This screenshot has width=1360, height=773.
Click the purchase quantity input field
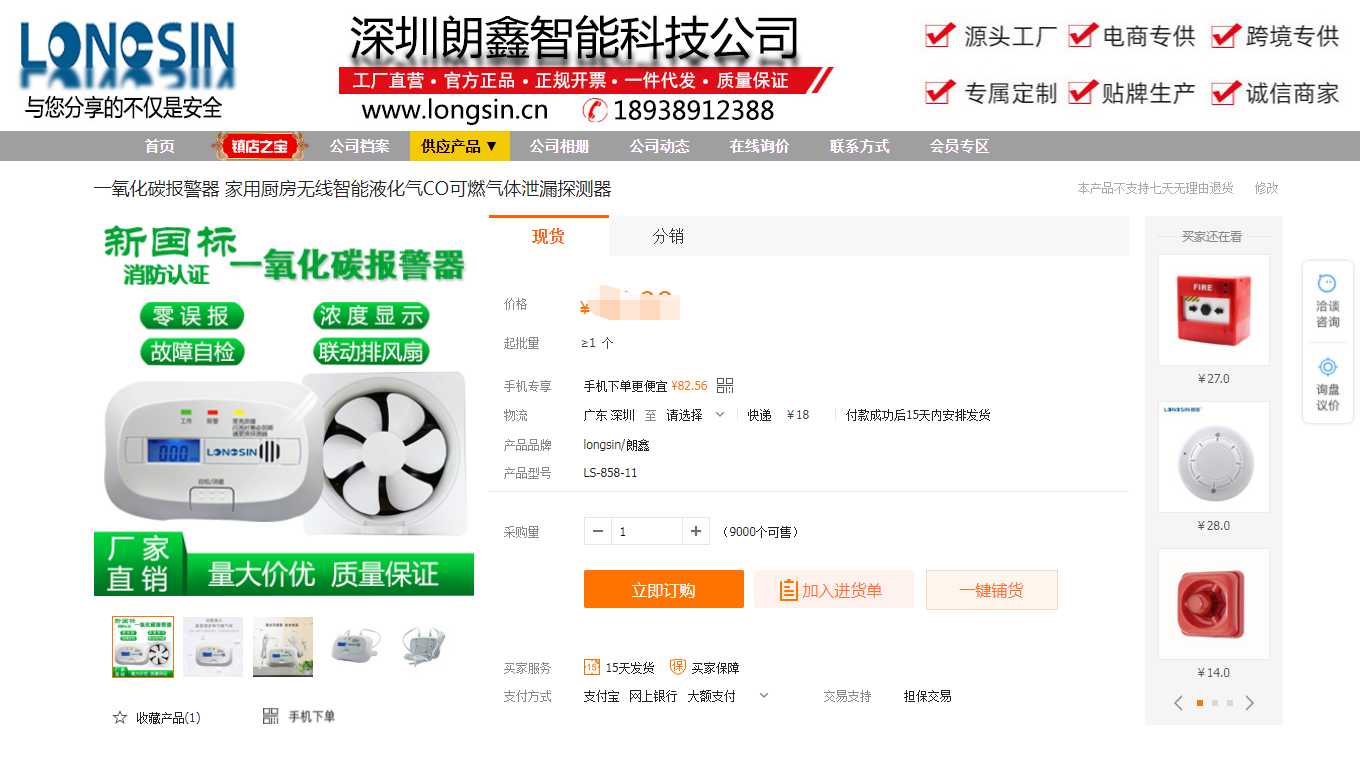647,531
